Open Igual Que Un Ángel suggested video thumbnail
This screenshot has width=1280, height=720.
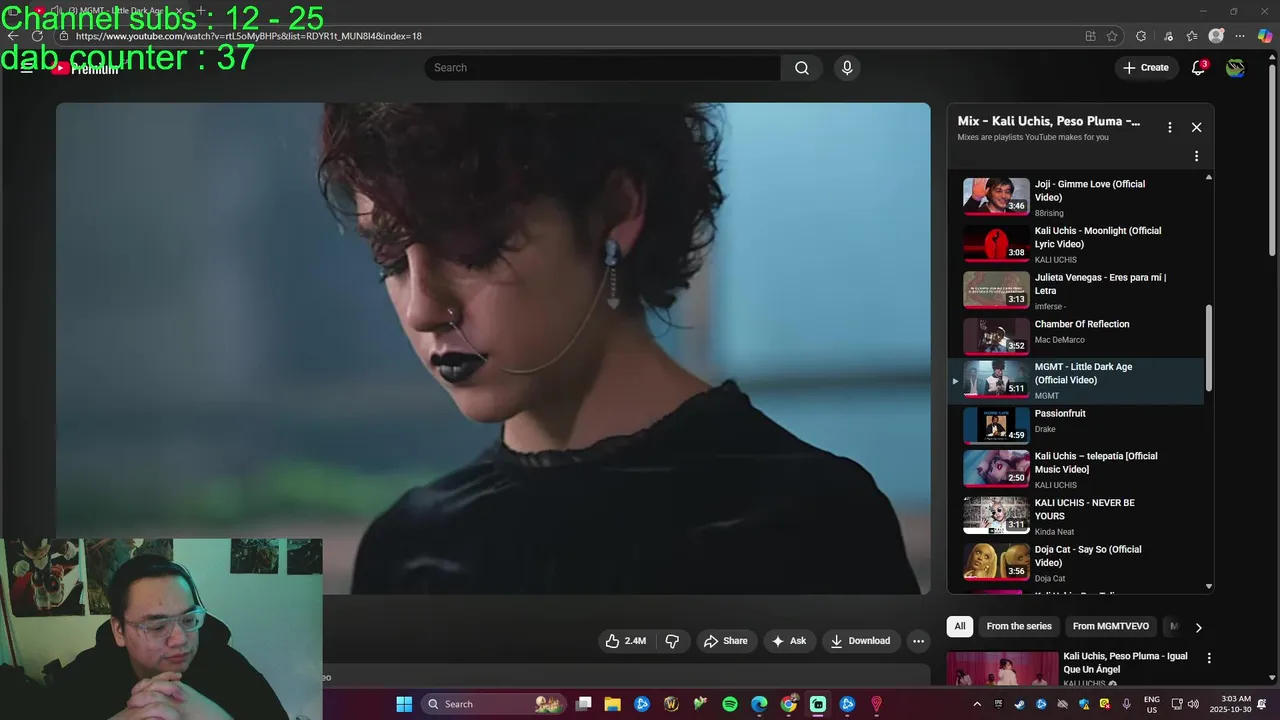click(1002, 668)
